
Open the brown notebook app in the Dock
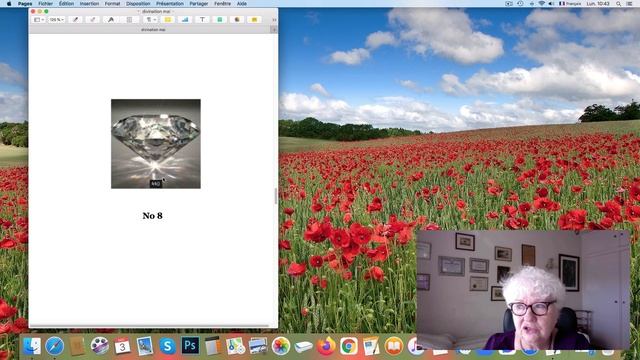point(77,346)
